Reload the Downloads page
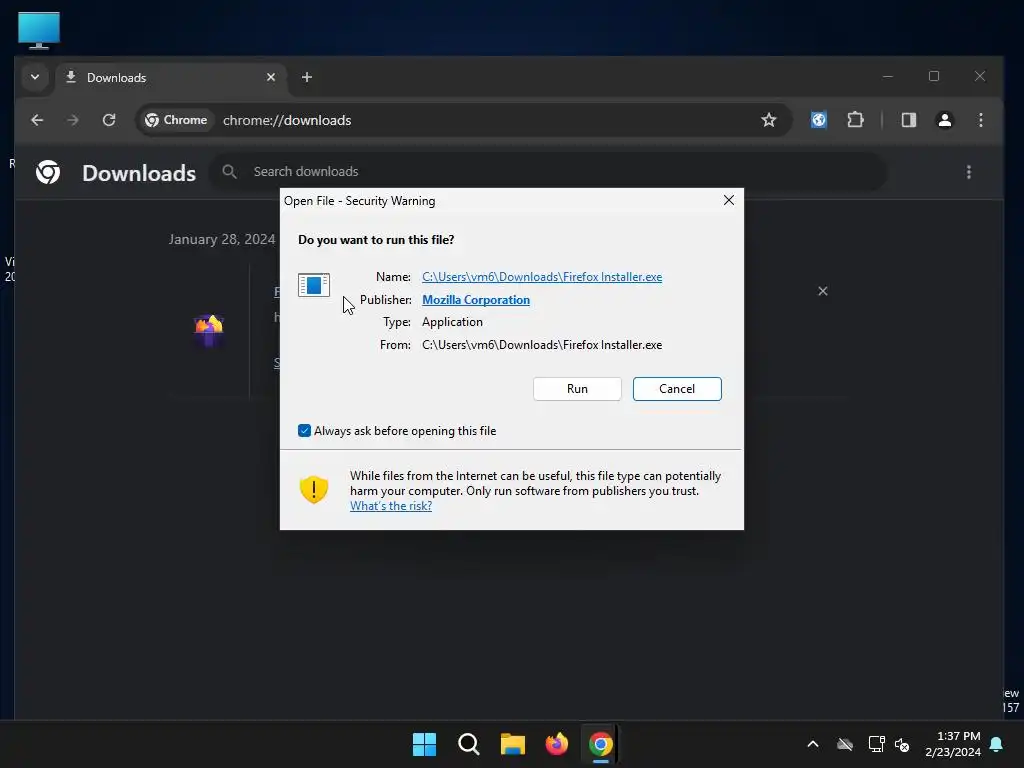 coord(108,120)
